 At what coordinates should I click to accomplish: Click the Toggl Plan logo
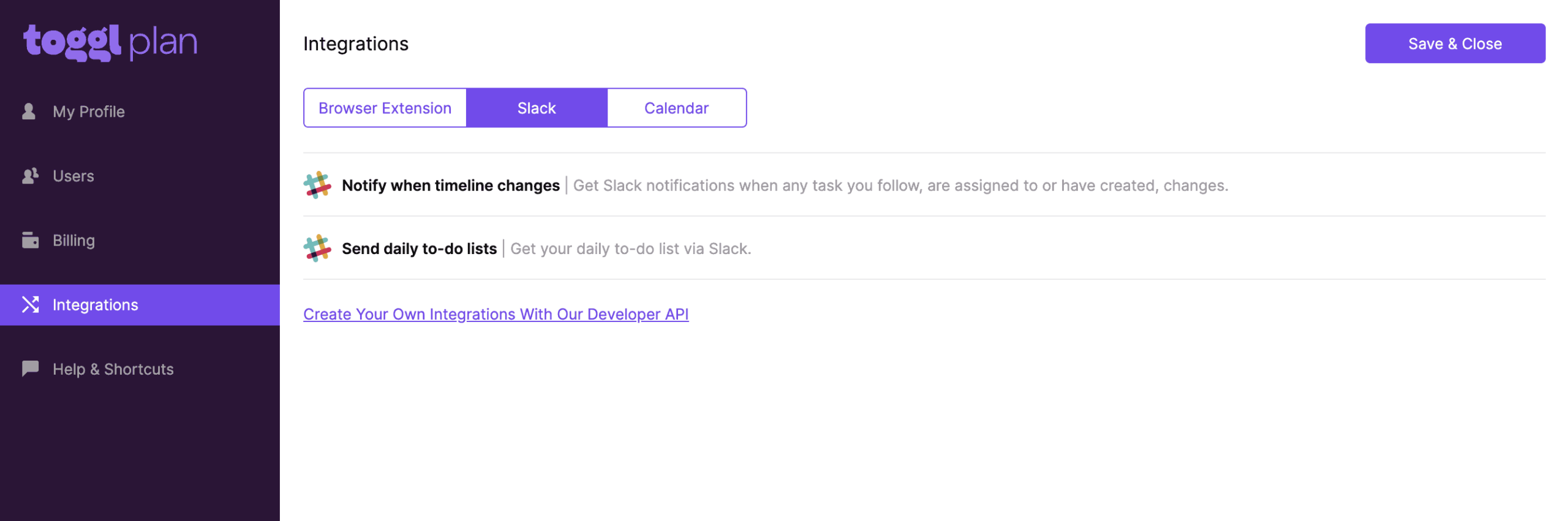[x=110, y=42]
